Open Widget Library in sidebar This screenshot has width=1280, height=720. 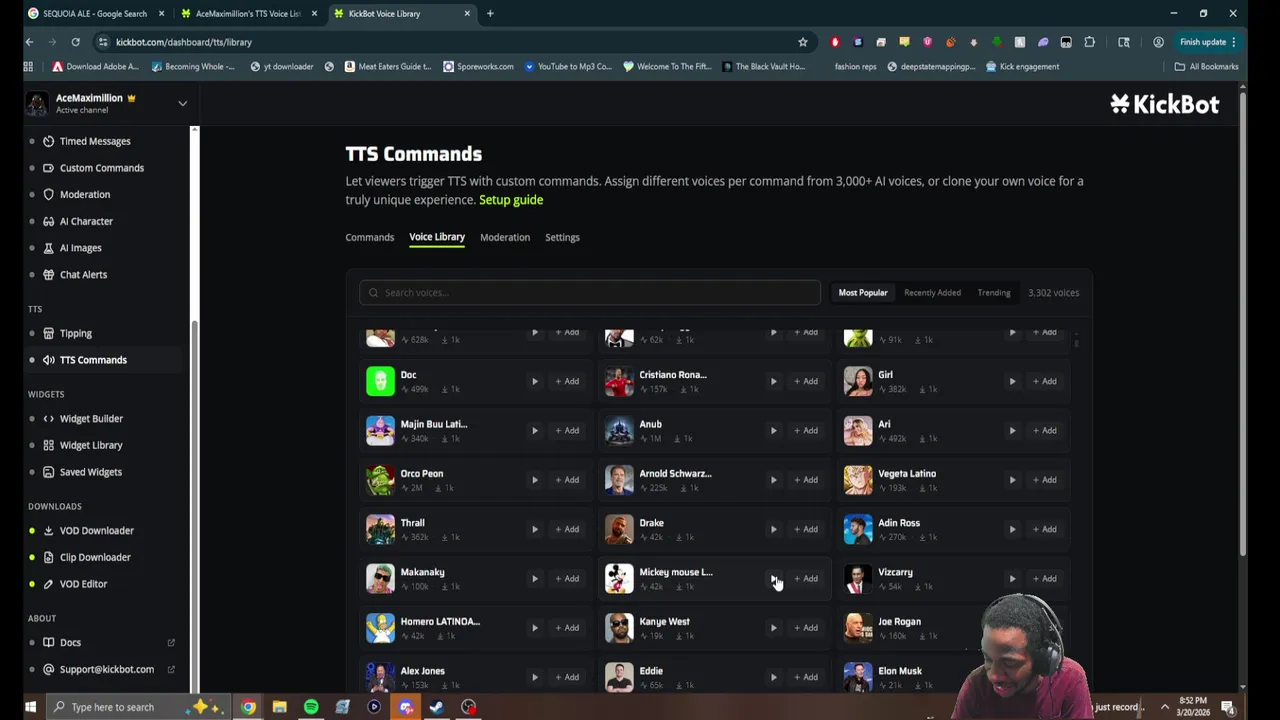coord(91,445)
